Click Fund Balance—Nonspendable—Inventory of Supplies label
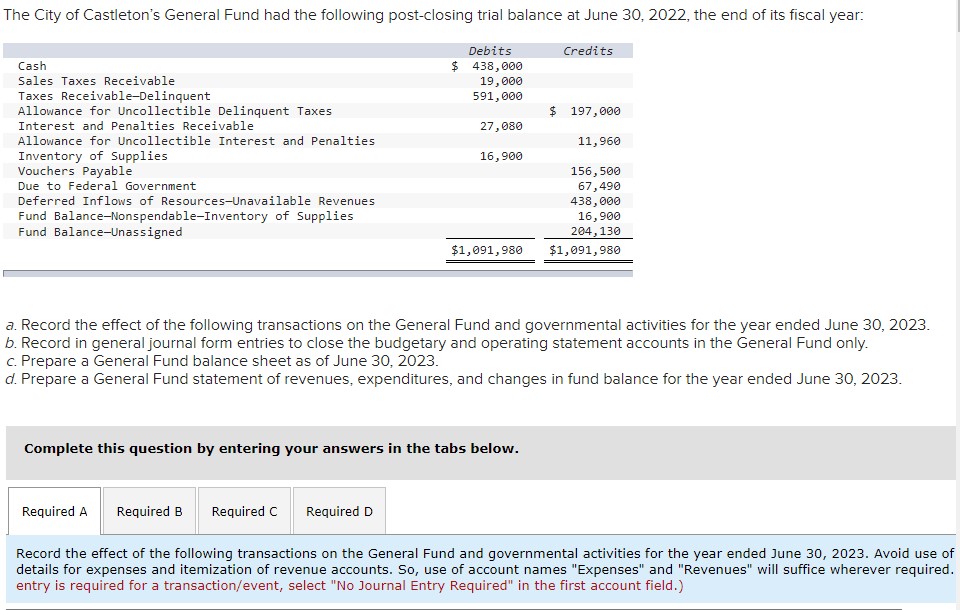The height and width of the screenshot is (610, 960). pyautogui.click(x=186, y=216)
